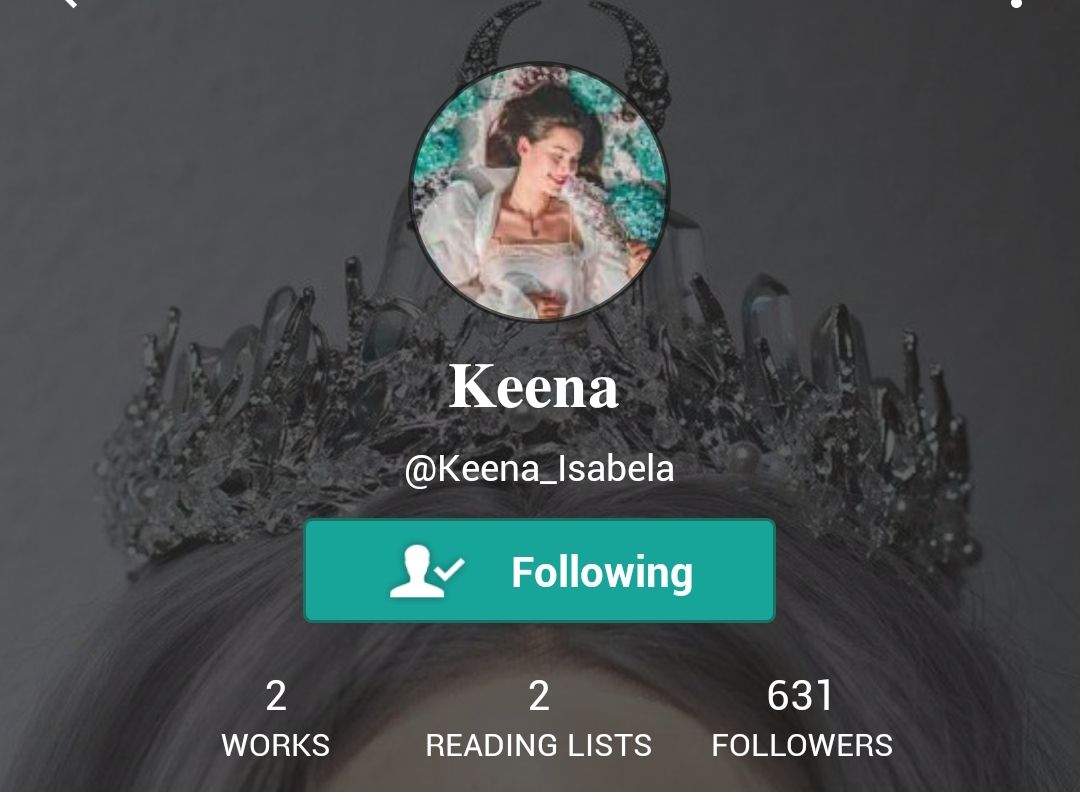Unfollow via the teal Following button
The width and height of the screenshot is (1080, 792).
tap(539, 571)
